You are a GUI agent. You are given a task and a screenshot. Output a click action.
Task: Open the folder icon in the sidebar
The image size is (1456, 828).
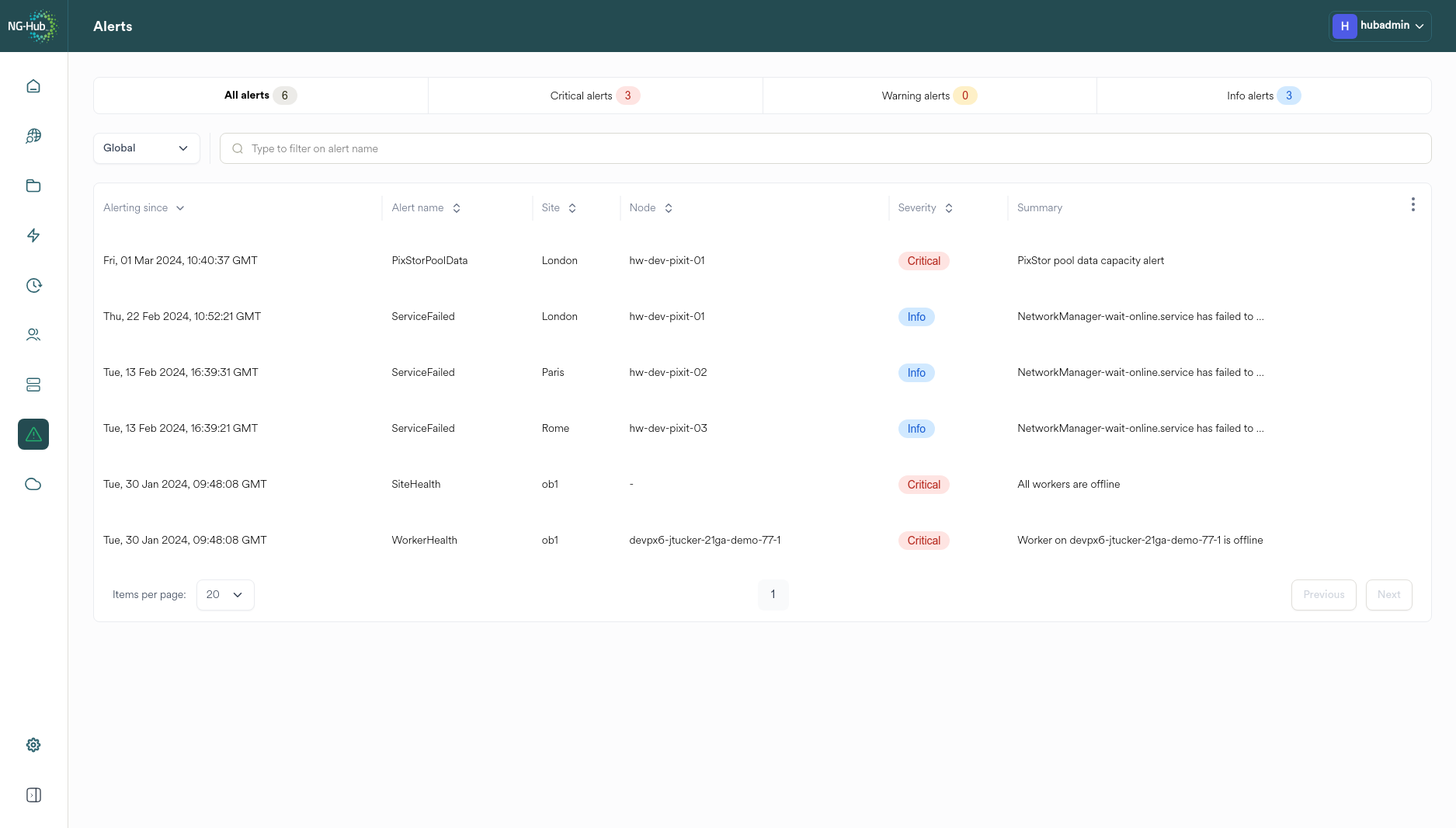coord(33,186)
